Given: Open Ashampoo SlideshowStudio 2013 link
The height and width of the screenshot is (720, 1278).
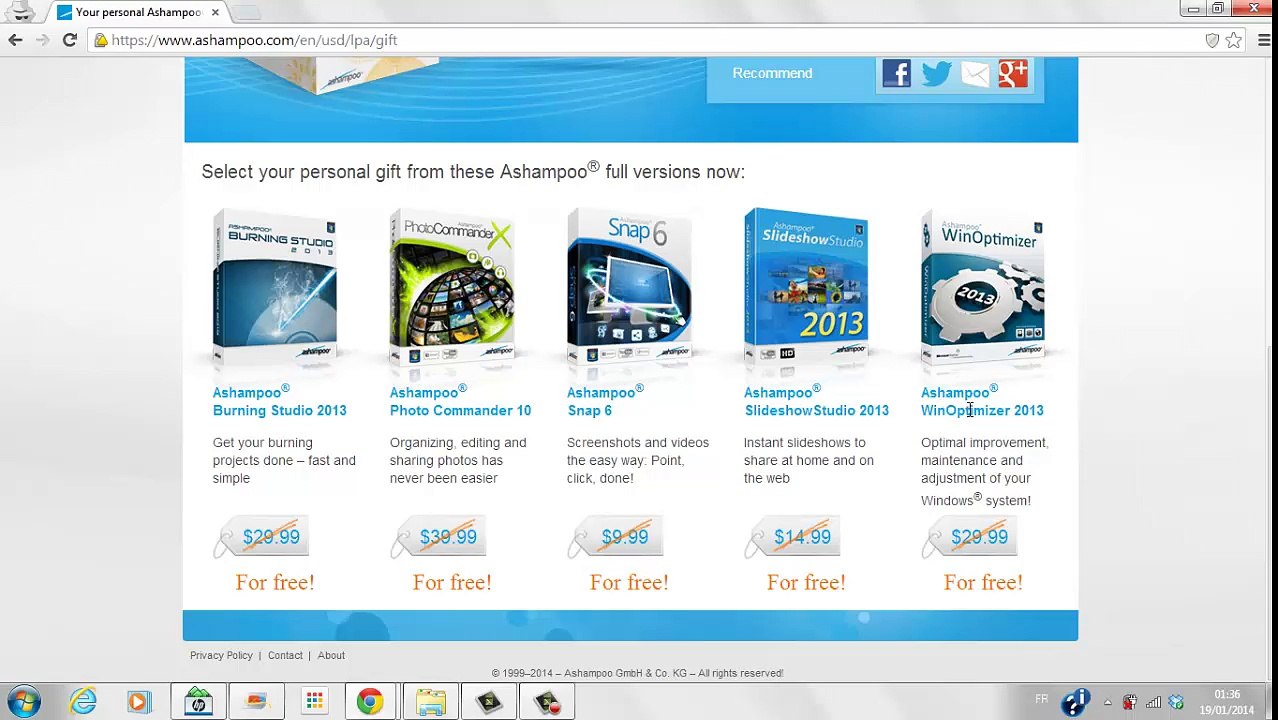Looking at the screenshot, I should tap(816, 401).
